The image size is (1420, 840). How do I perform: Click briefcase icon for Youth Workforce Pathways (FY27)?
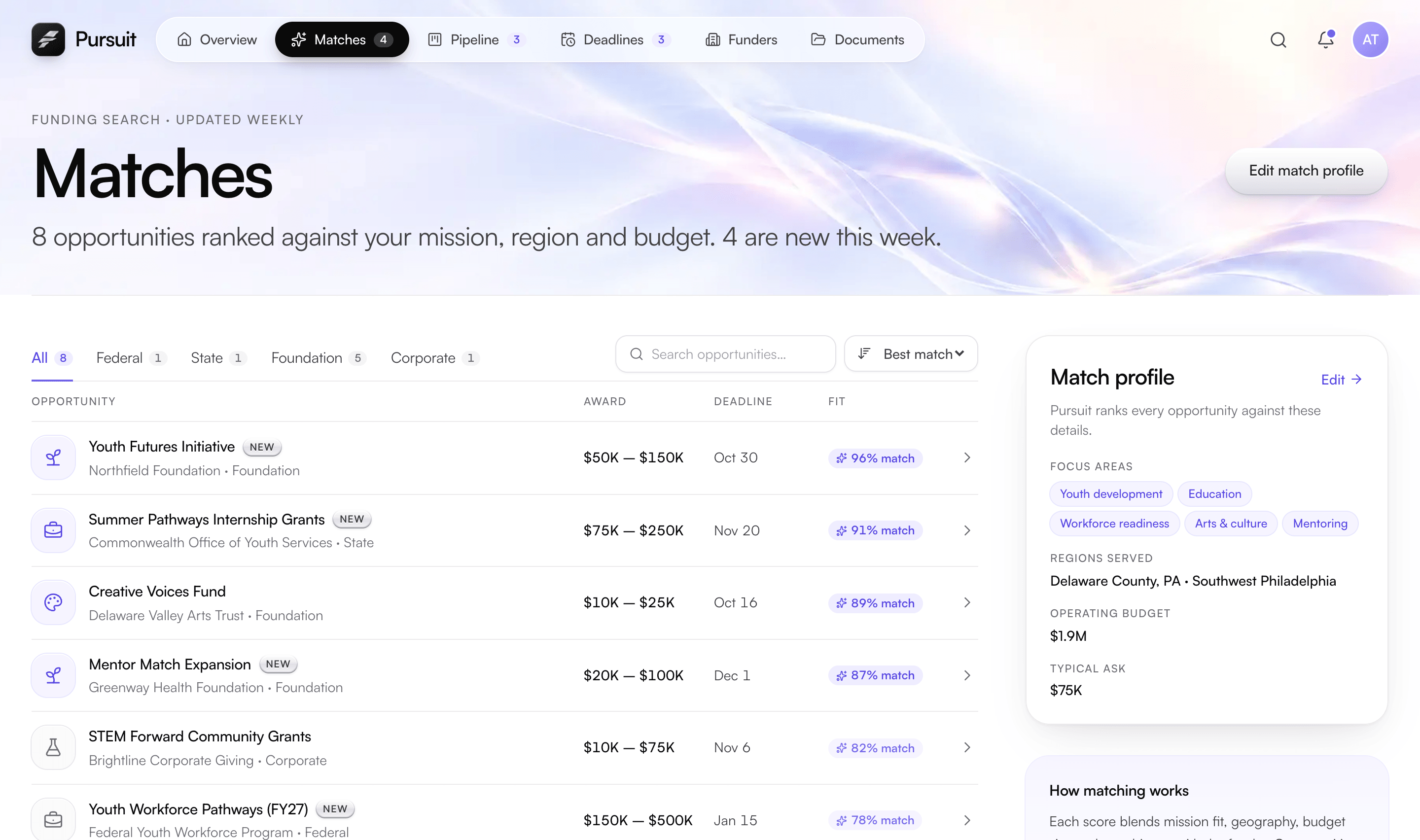click(x=53, y=819)
